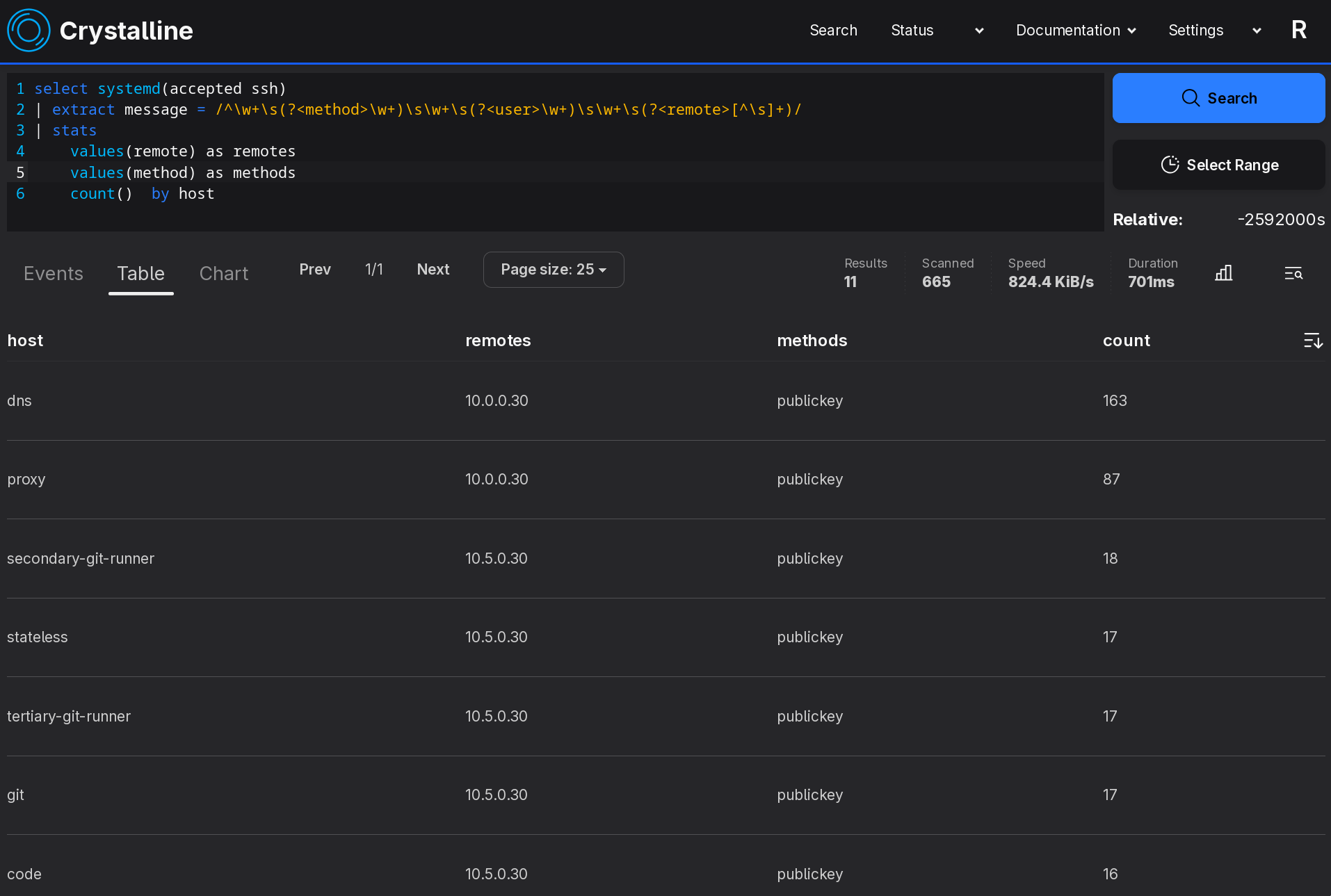Click publickey in the dns row
The width and height of the screenshot is (1331, 896).
[809, 400]
